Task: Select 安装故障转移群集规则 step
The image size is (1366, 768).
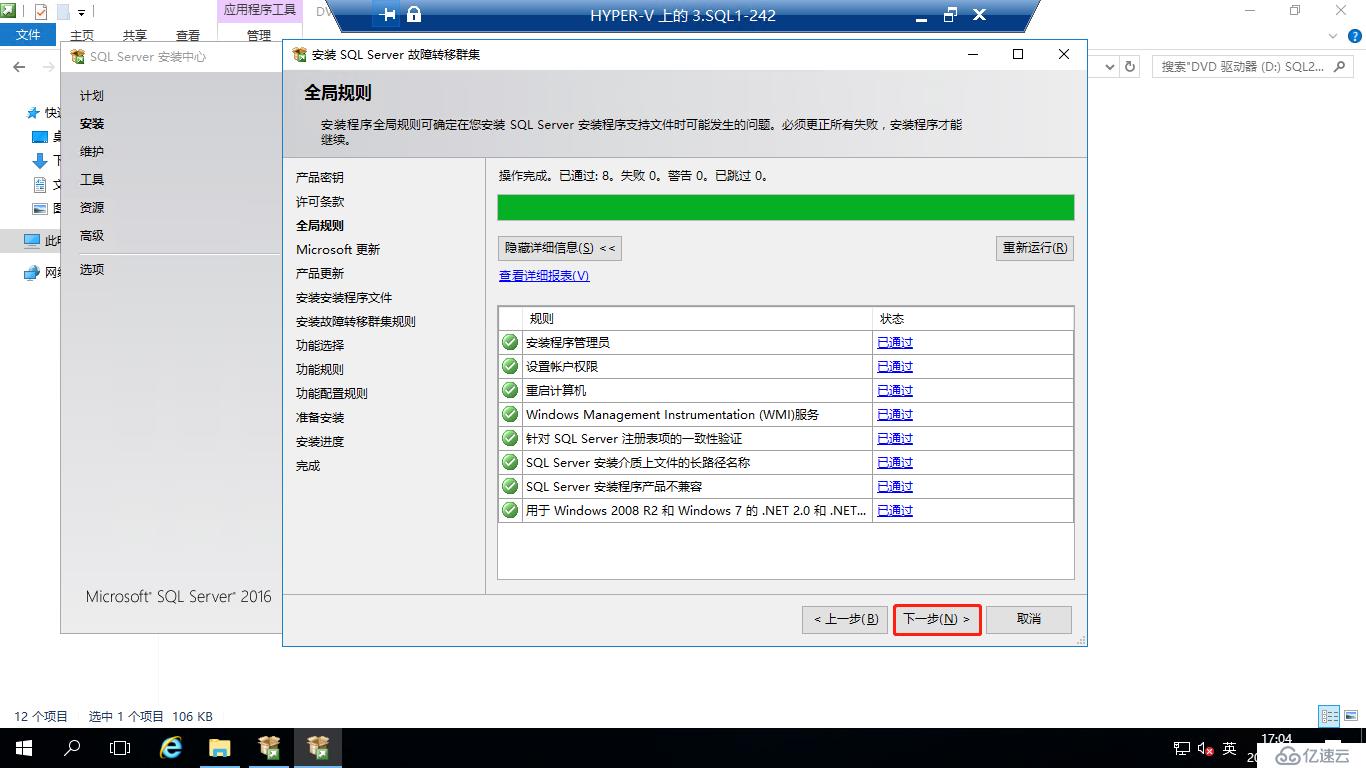Action: coord(356,321)
